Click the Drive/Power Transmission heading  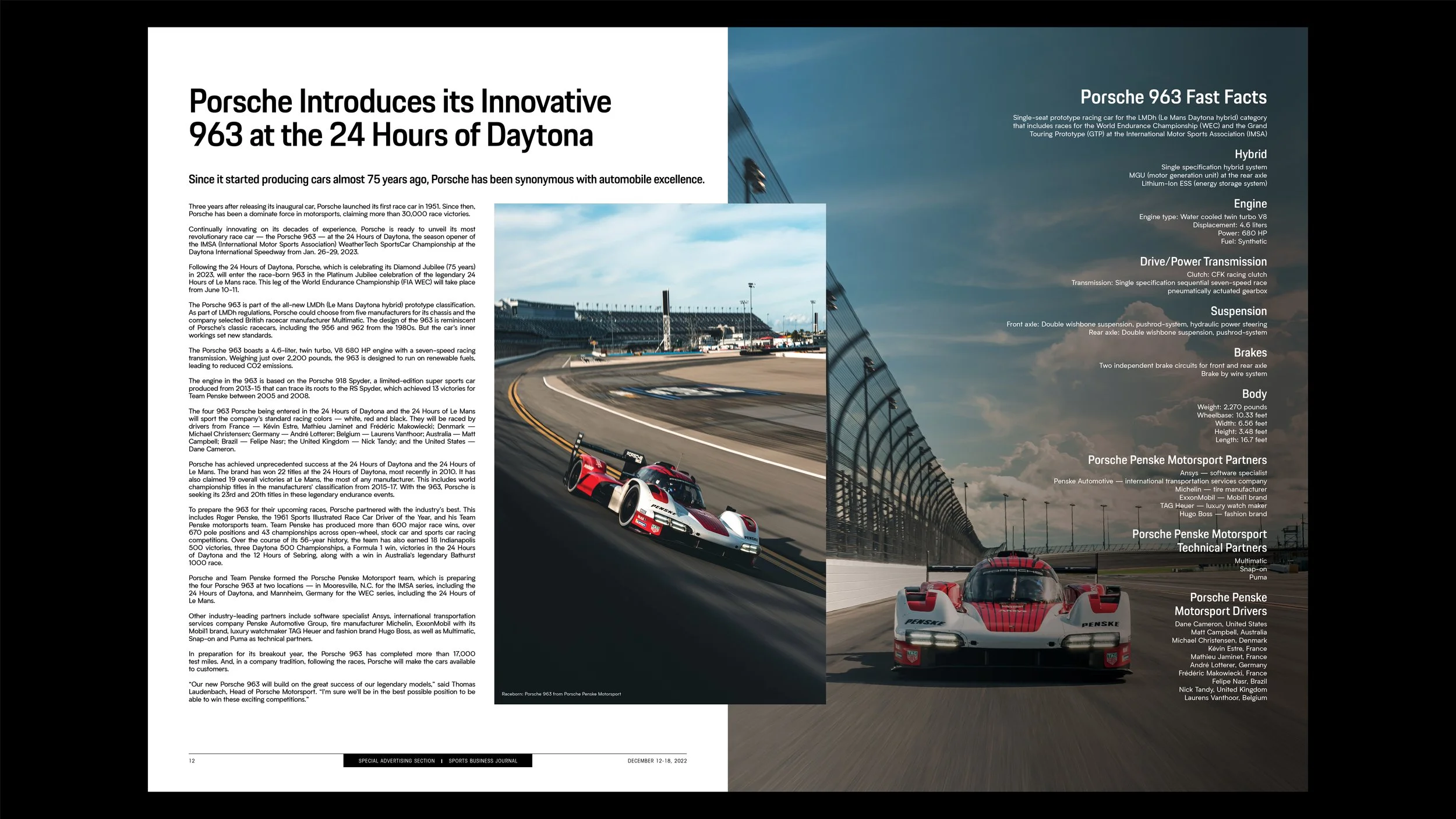(1203, 262)
